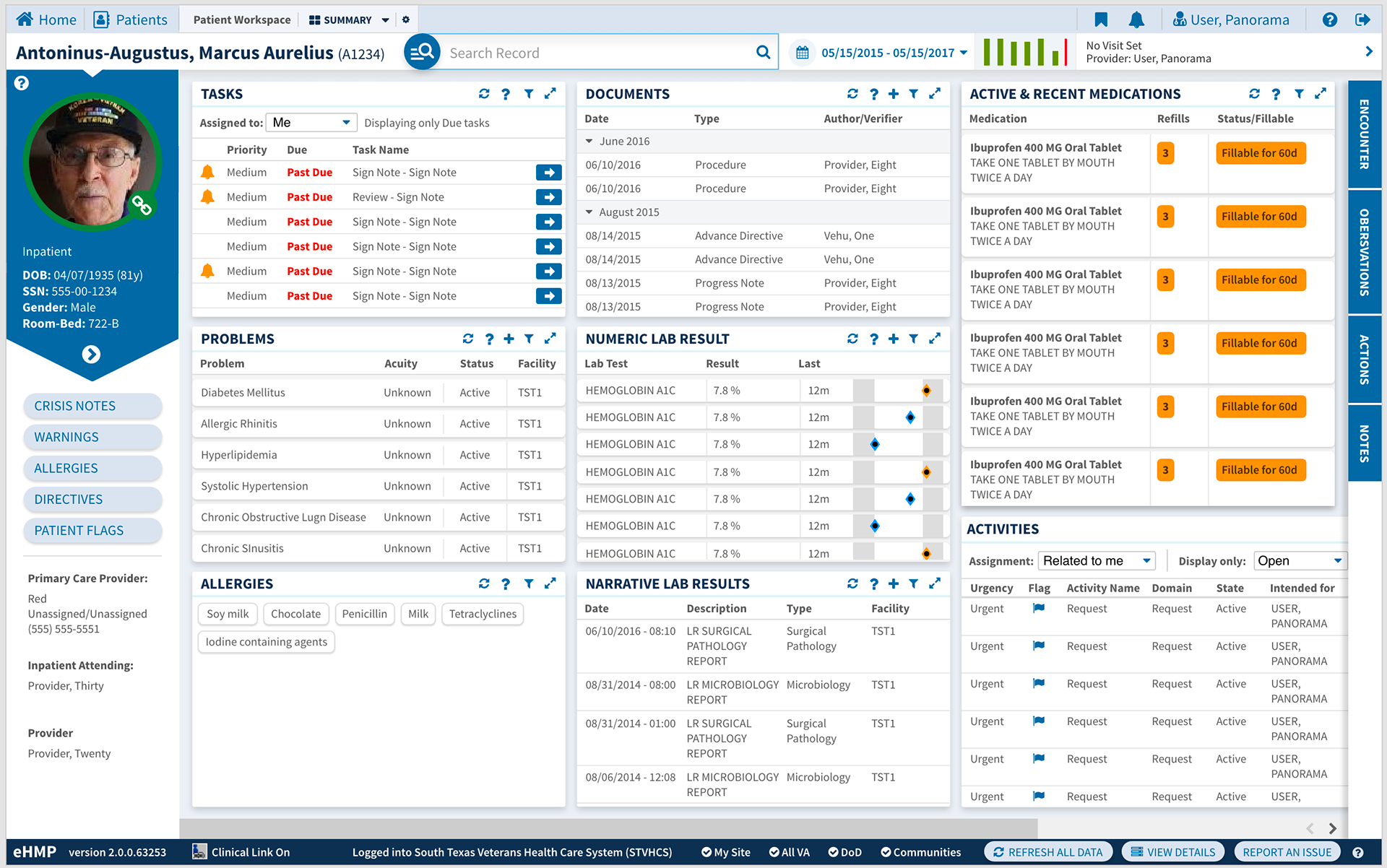Add a new document with plus icon

(894, 94)
